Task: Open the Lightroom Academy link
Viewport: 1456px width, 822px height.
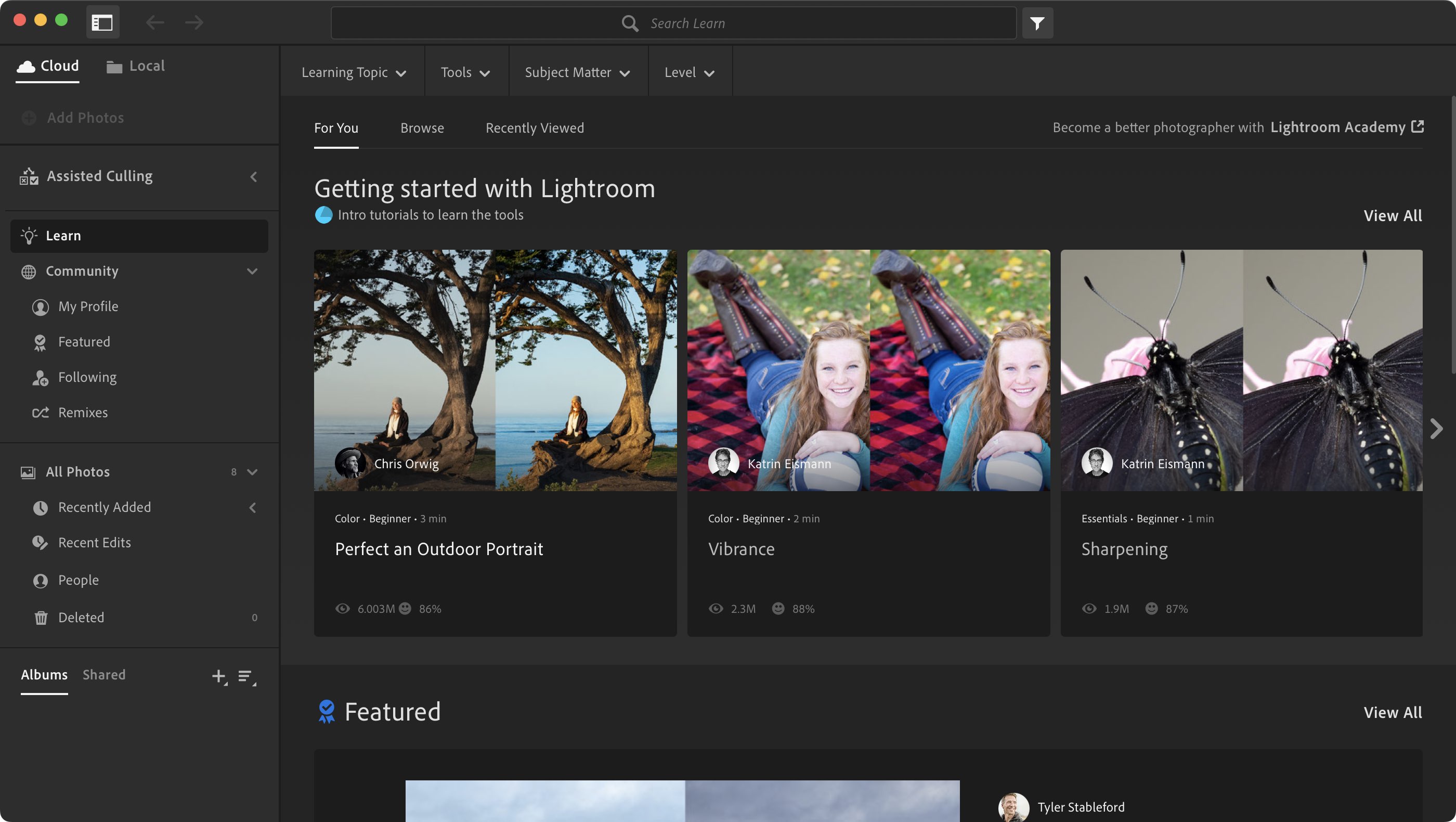Action: (1340, 126)
